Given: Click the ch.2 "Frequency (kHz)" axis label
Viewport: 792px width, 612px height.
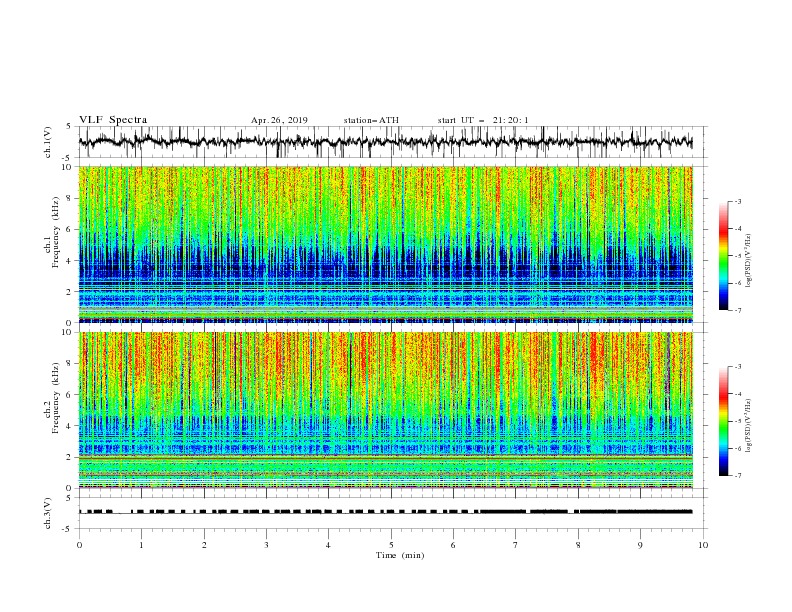Looking at the screenshot, I should click(56, 397).
